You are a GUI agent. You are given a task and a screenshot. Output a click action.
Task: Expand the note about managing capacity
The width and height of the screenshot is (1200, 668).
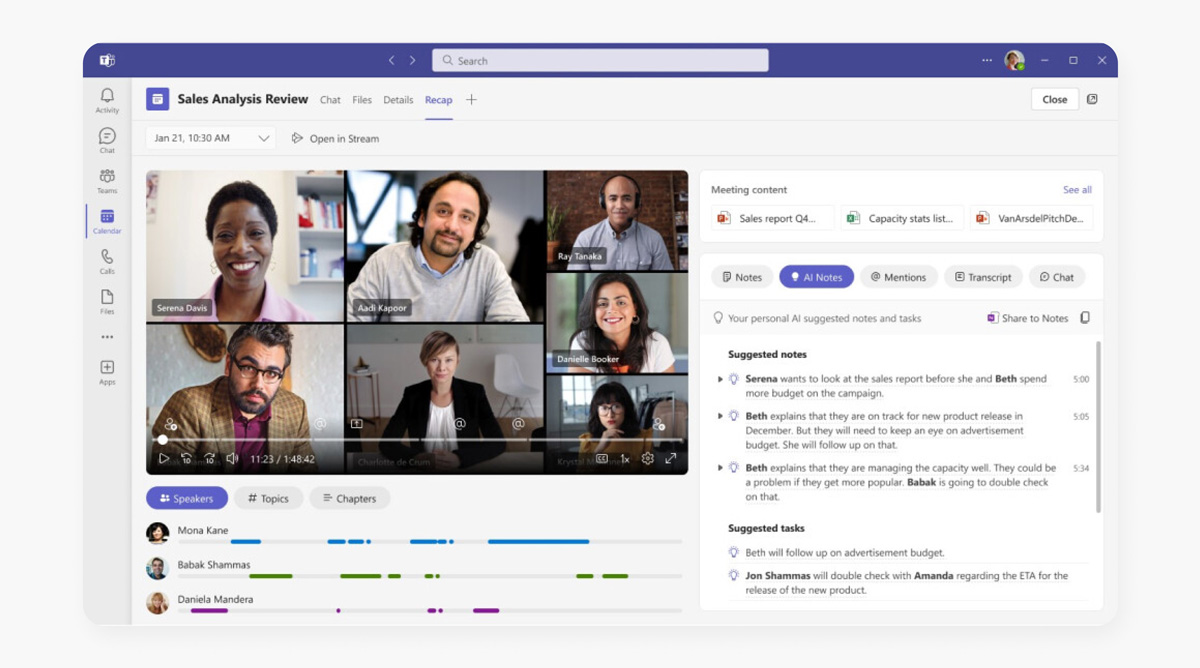coord(720,468)
